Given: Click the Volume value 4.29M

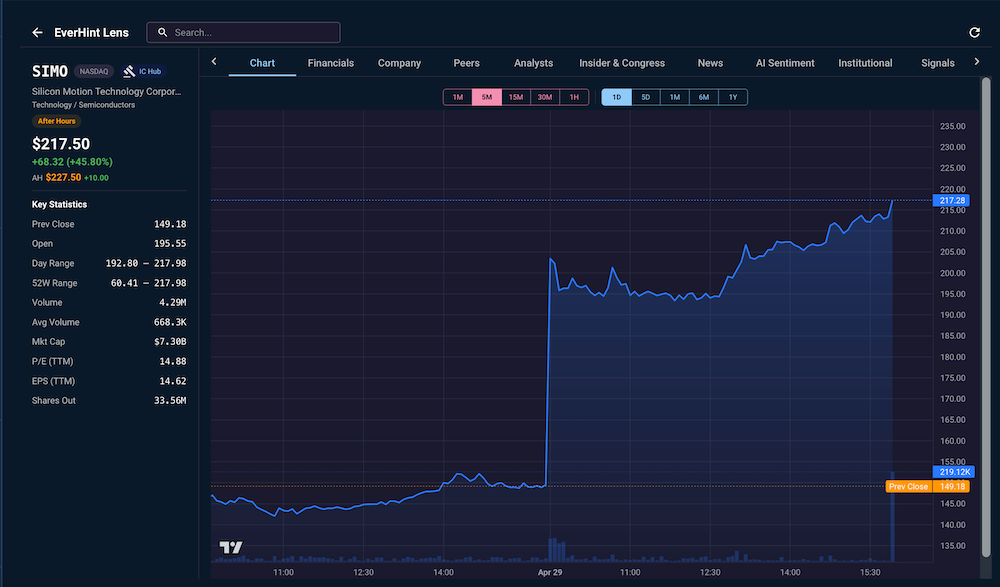Looking at the screenshot, I should pyautogui.click(x=173, y=302).
